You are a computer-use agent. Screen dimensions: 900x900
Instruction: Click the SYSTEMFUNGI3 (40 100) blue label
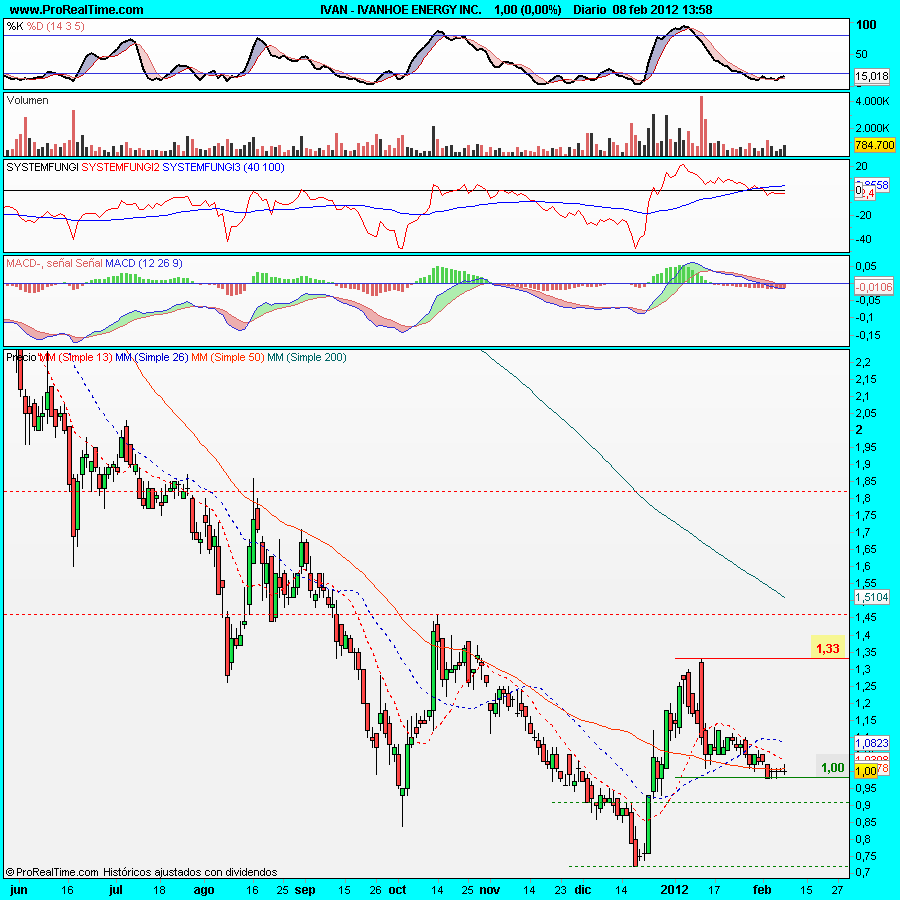tap(223, 167)
